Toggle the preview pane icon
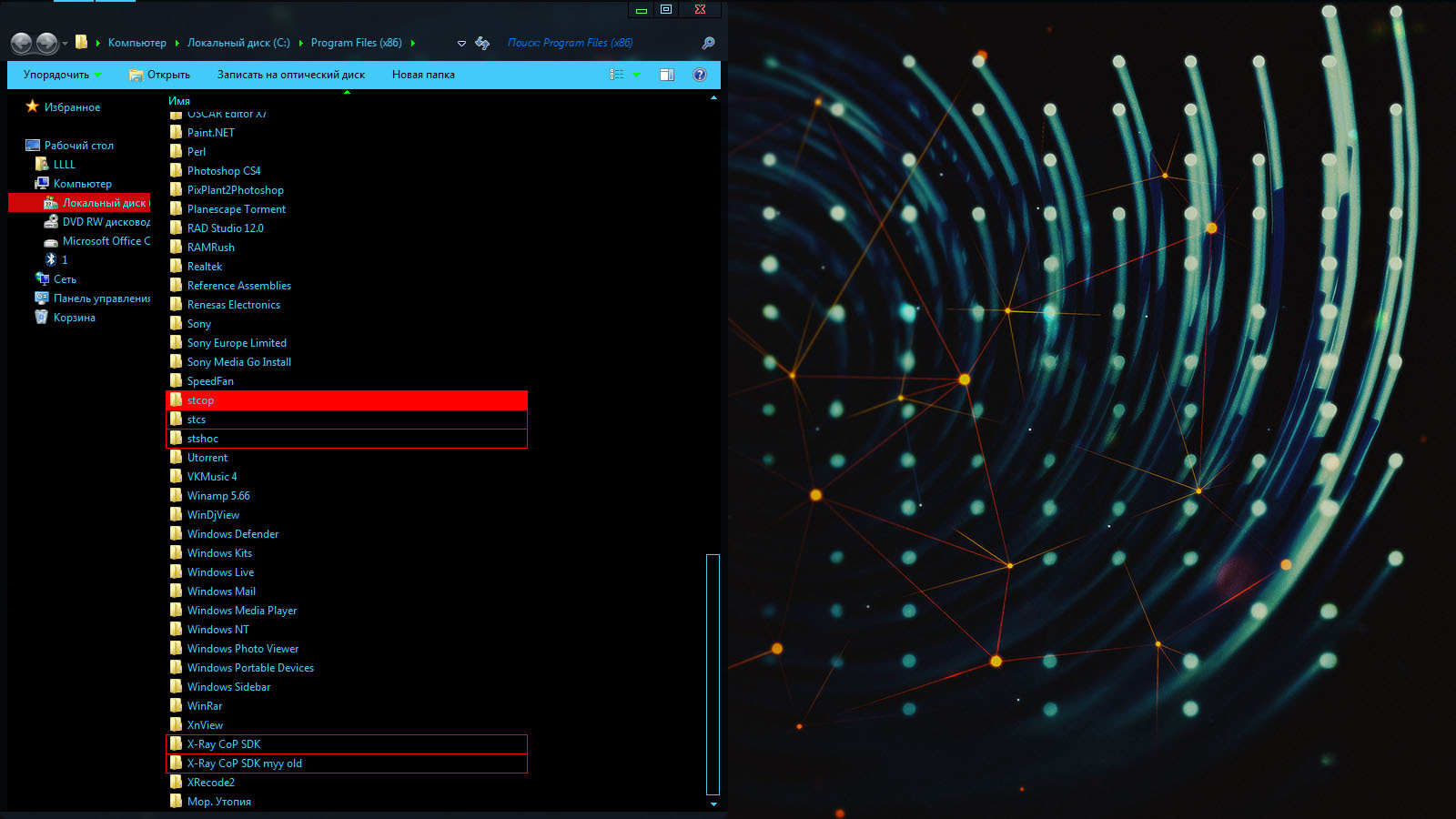 click(667, 75)
